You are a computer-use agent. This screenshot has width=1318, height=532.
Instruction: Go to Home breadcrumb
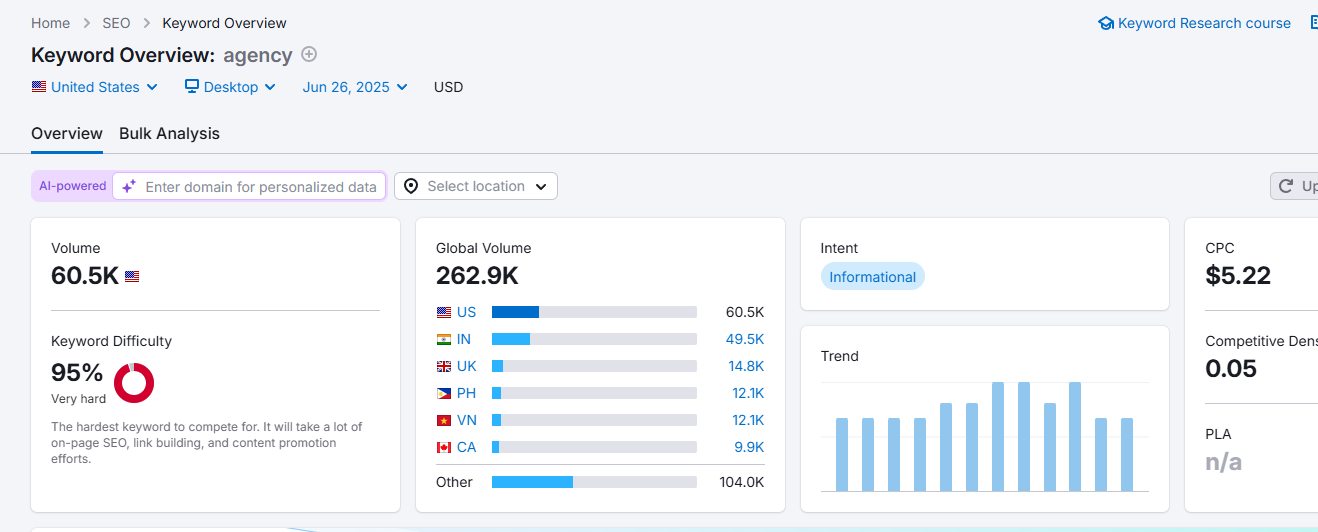pyautogui.click(x=51, y=23)
